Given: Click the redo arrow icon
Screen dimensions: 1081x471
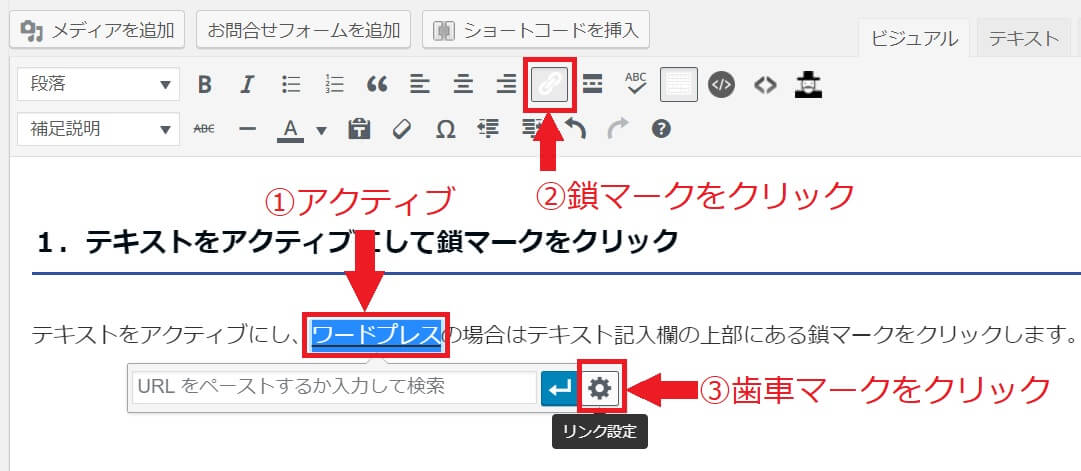Looking at the screenshot, I should pyautogui.click(x=618, y=129).
